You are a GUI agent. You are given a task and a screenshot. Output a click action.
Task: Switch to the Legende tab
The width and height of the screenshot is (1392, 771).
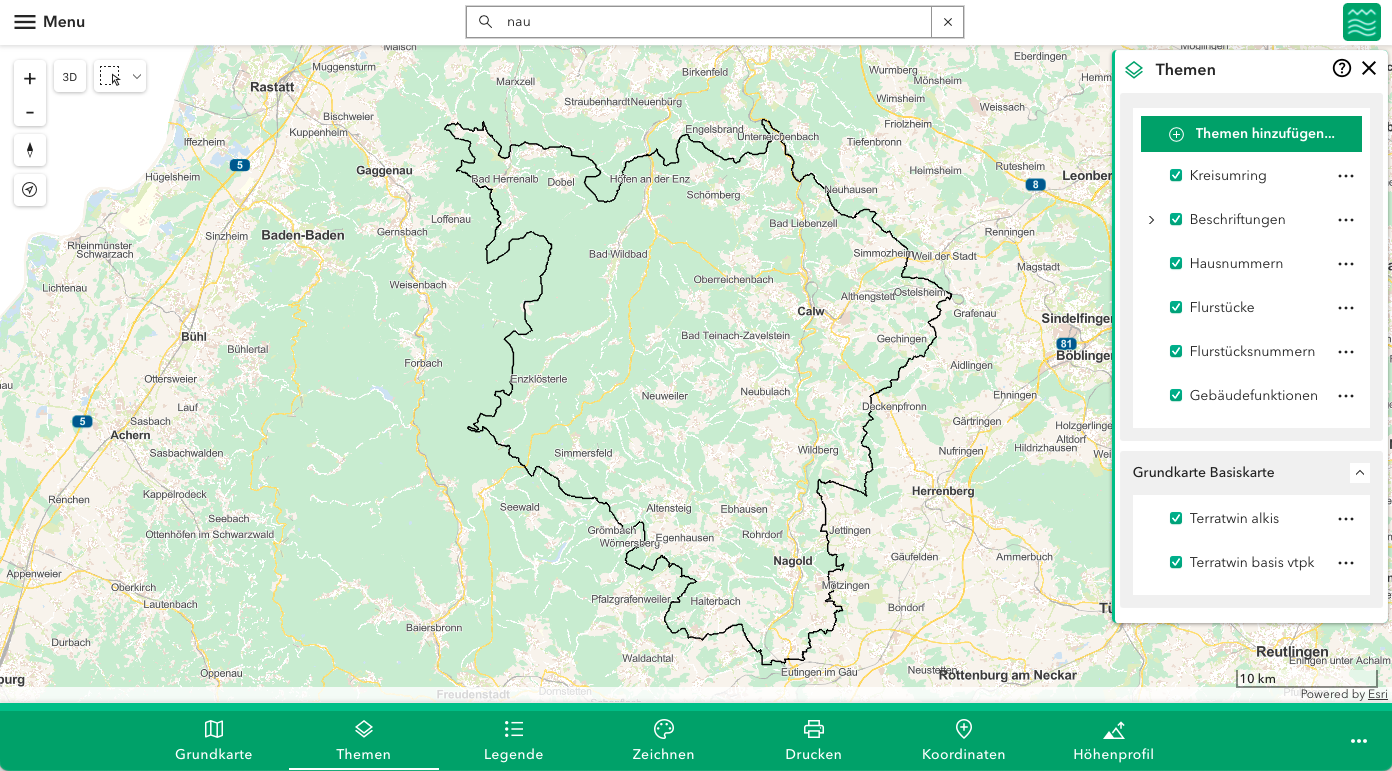(x=513, y=740)
